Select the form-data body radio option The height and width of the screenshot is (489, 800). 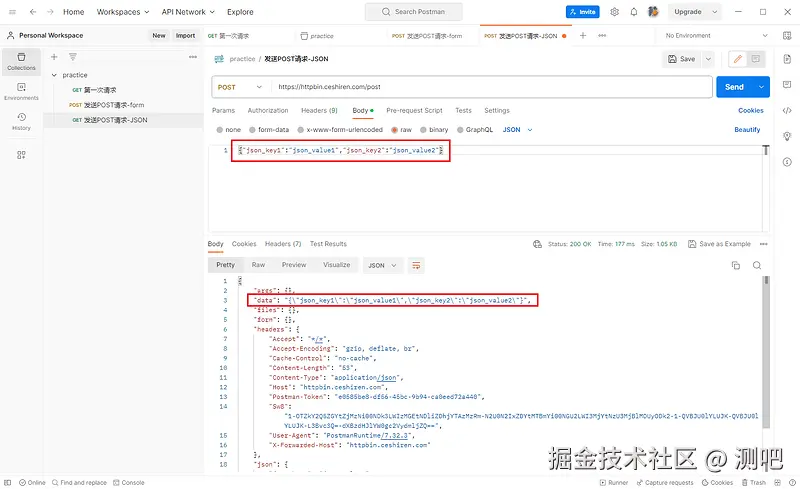tap(269, 130)
